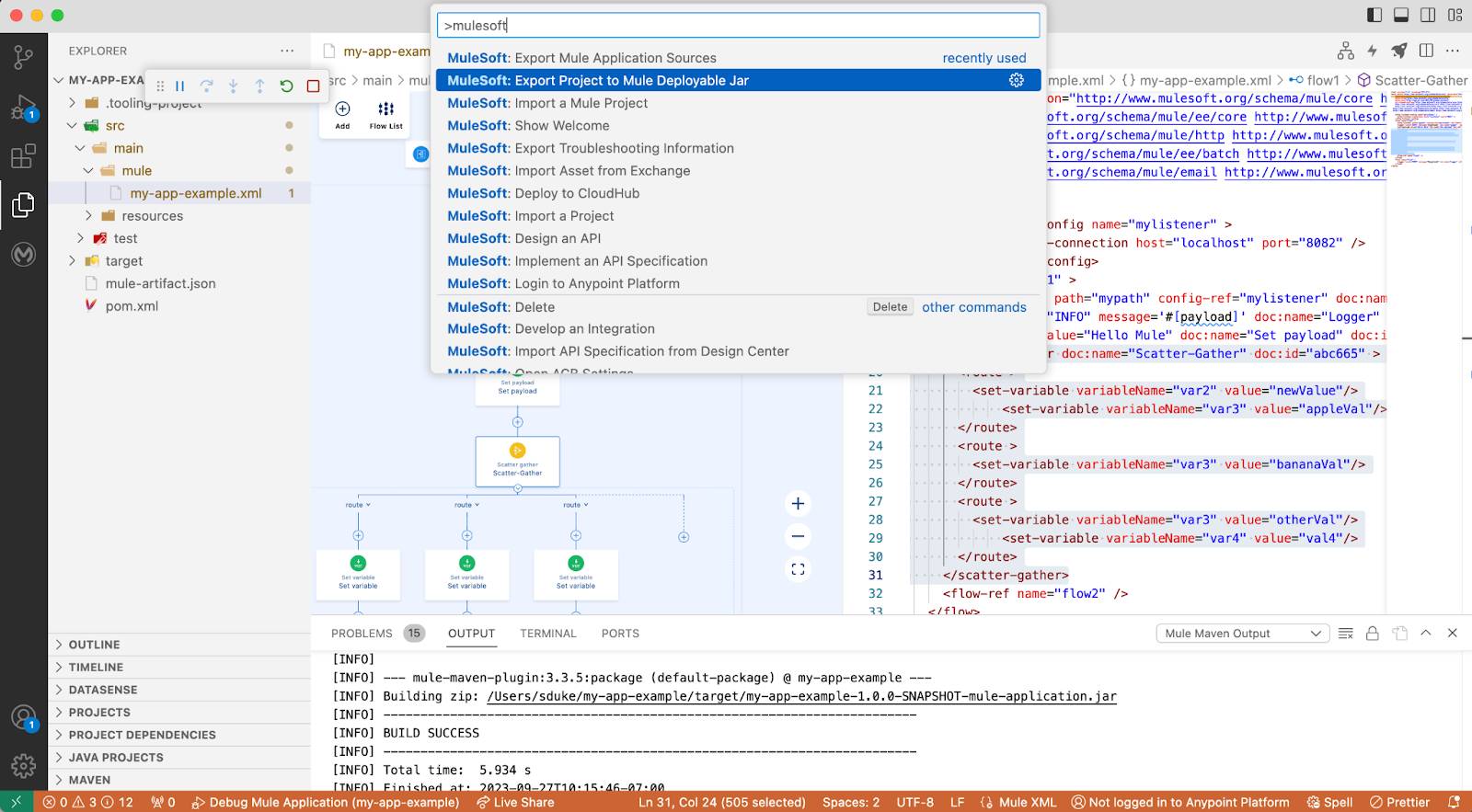Image resolution: width=1472 pixels, height=812 pixels.
Task: Run MuleSoft: Export Project to Mule Deployable Jar
Action: tap(738, 80)
